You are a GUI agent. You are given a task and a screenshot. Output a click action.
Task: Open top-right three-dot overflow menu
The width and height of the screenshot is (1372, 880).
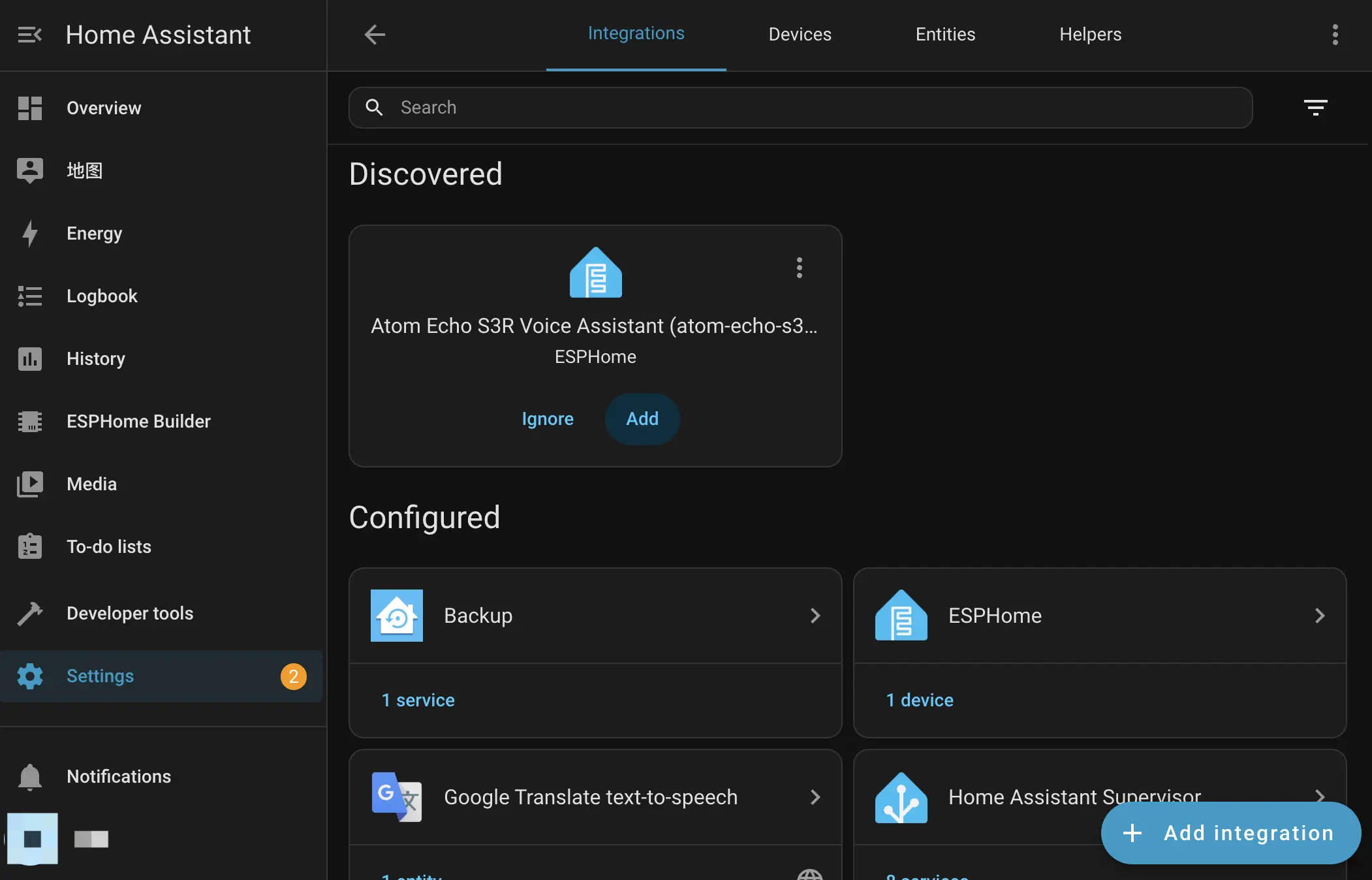[1335, 35]
